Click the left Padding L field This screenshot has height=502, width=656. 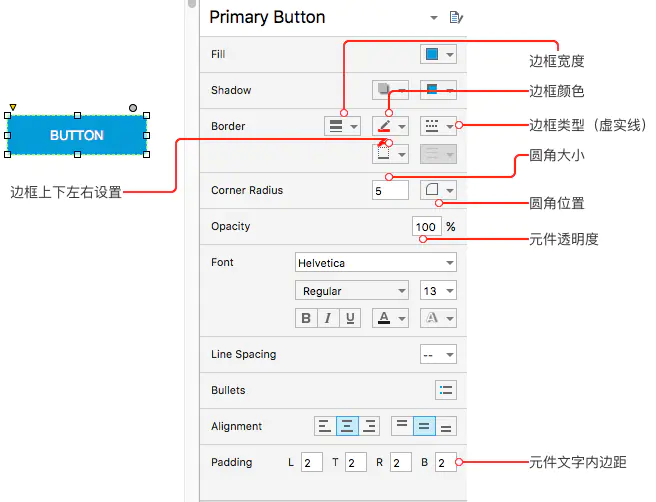click(x=312, y=462)
